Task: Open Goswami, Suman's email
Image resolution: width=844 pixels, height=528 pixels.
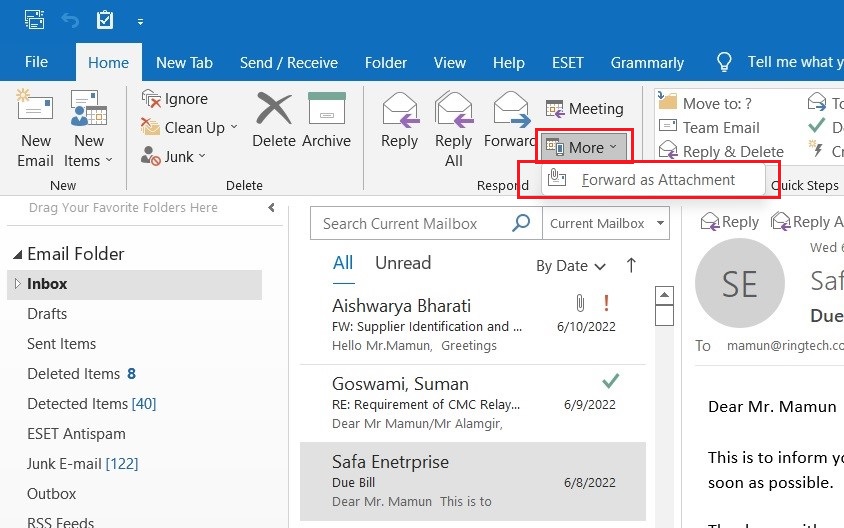Action: pyautogui.click(x=473, y=404)
